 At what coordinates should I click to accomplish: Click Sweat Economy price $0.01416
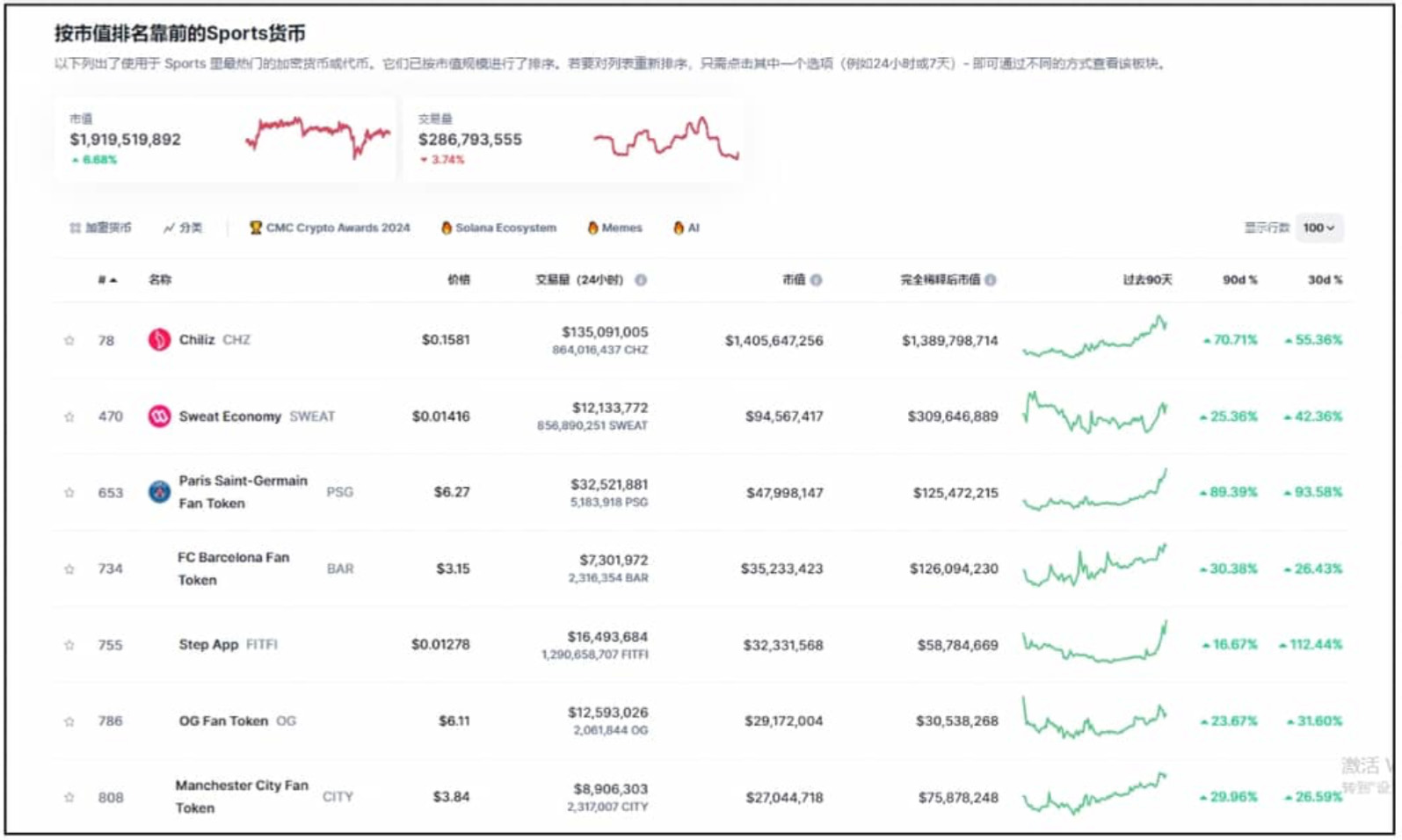[x=440, y=416]
